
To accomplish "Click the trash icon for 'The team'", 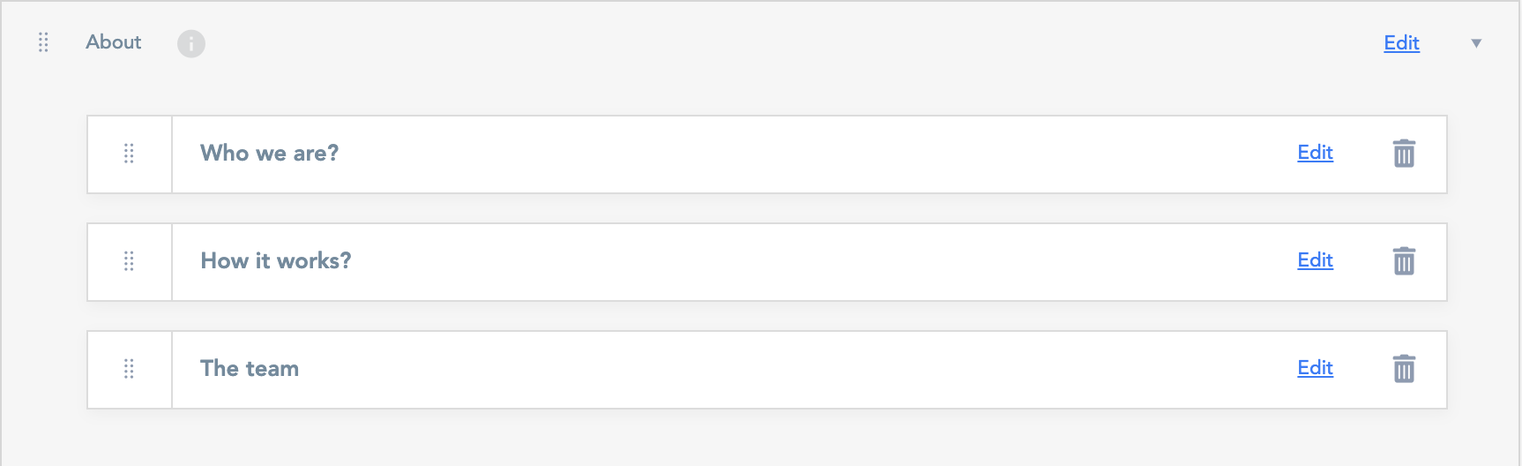I will (1404, 369).
